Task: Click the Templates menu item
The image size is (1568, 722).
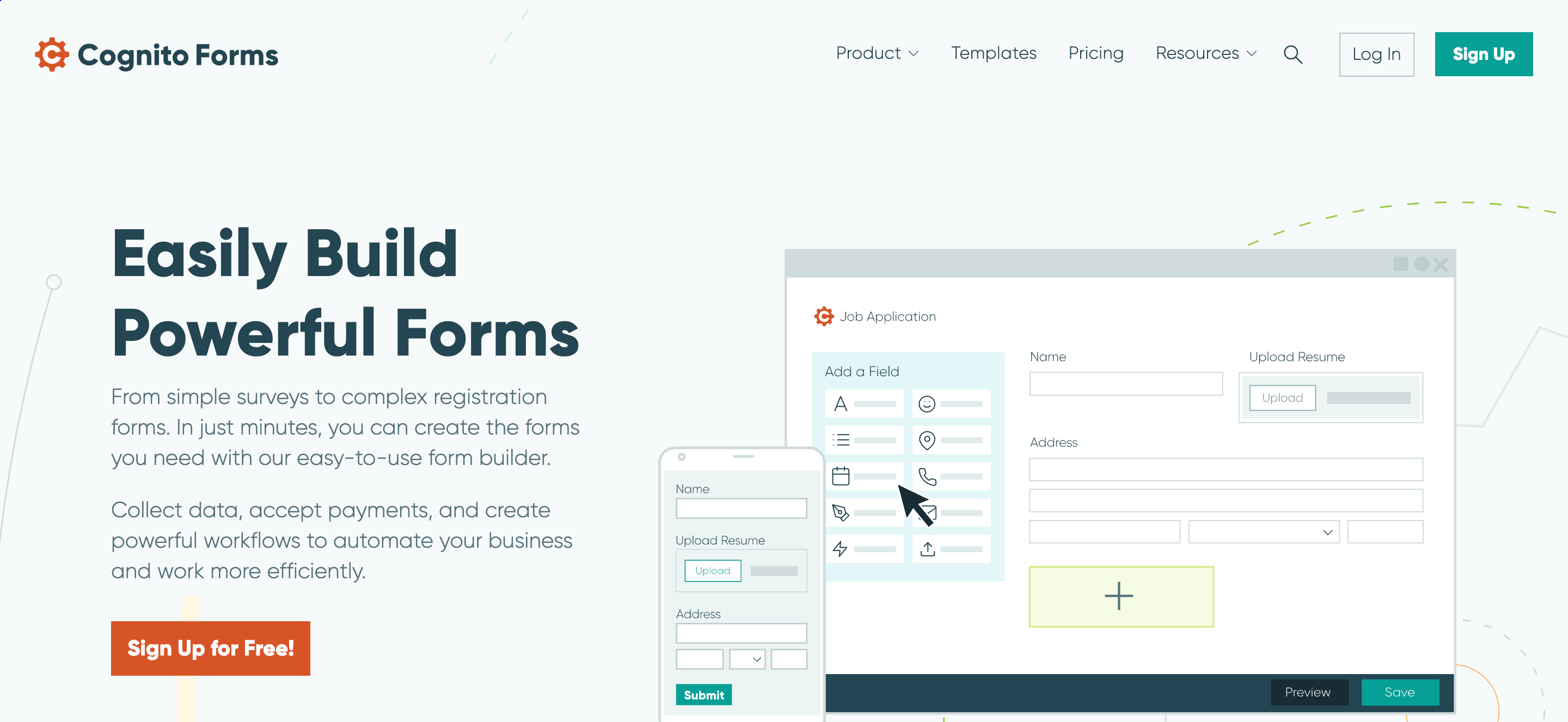Action: point(993,55)
